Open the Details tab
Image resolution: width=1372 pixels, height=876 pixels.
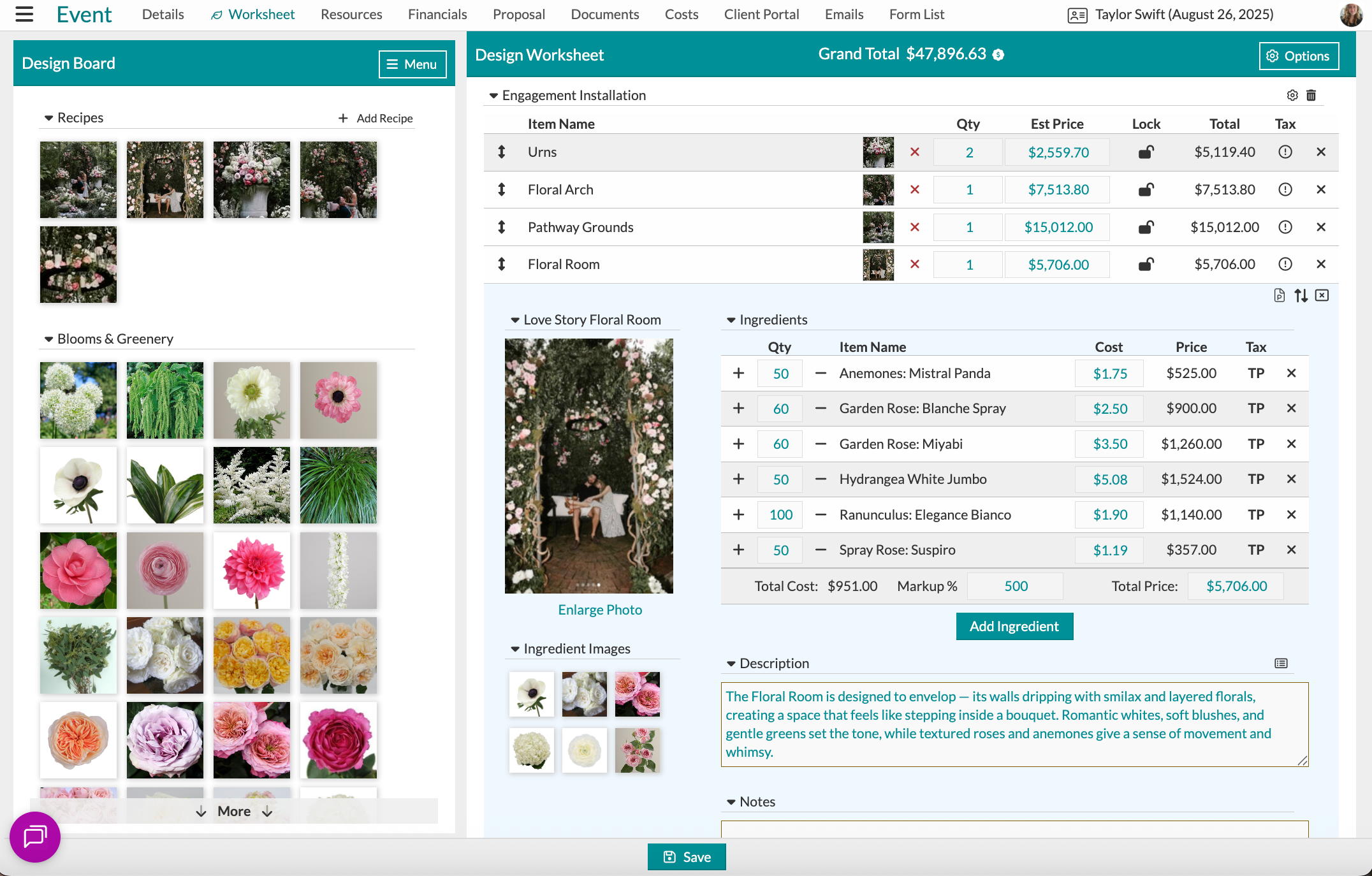(163, 14)
